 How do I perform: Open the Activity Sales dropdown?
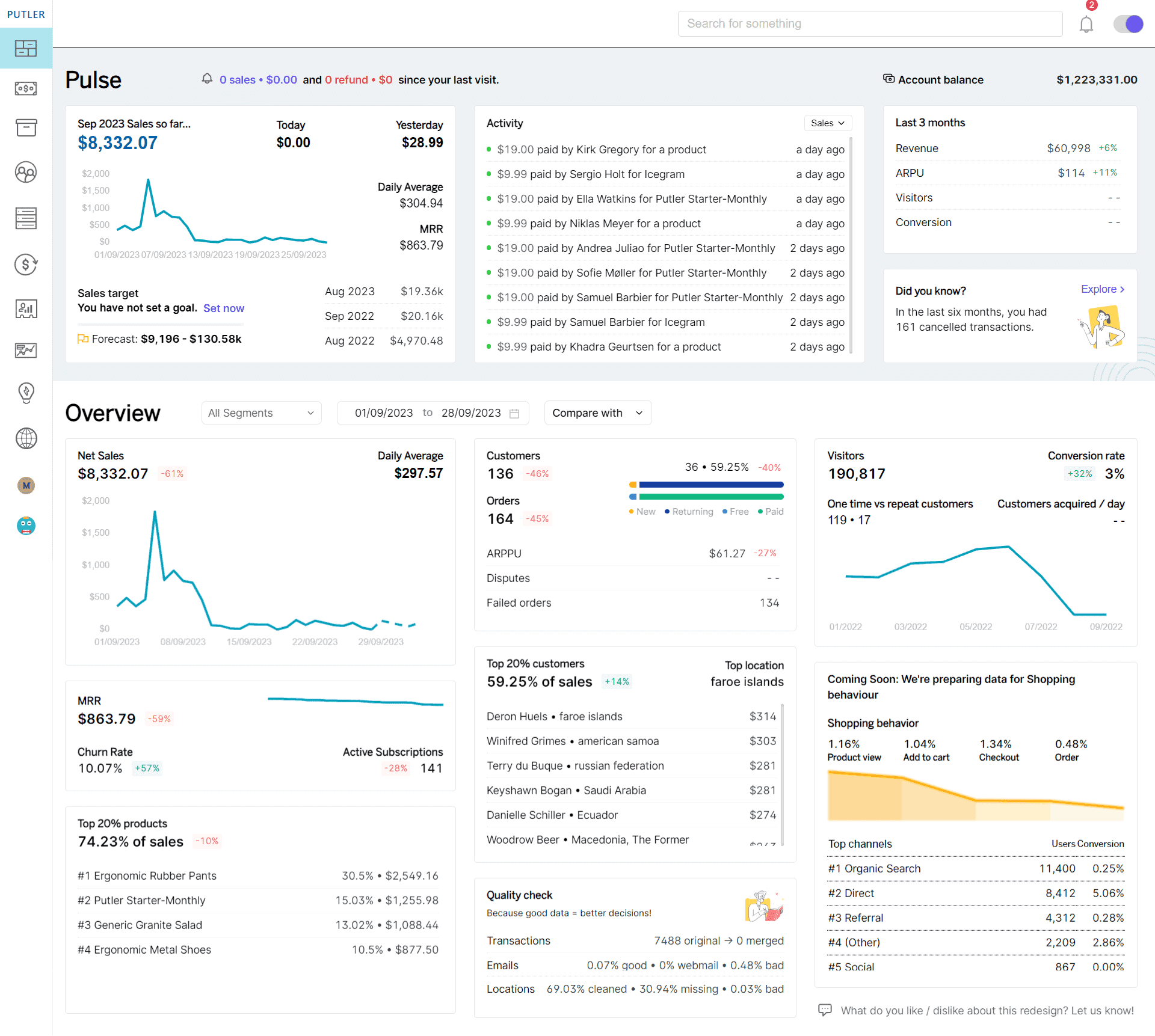828,123
